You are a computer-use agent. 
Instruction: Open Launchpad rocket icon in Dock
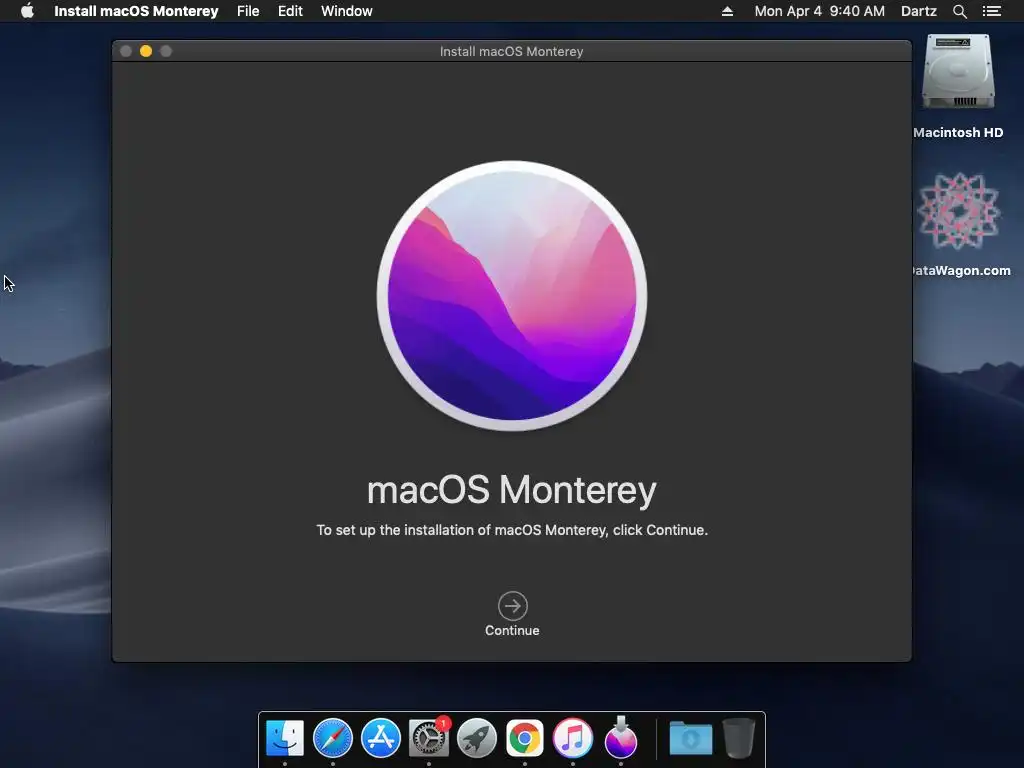[x=477, y=739]
